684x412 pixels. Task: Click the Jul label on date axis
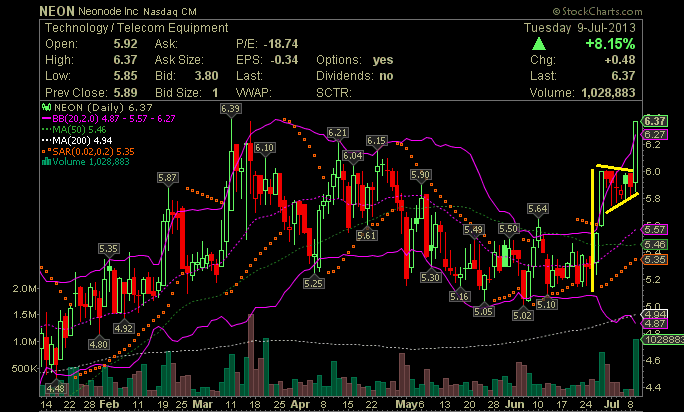[612, 404]
